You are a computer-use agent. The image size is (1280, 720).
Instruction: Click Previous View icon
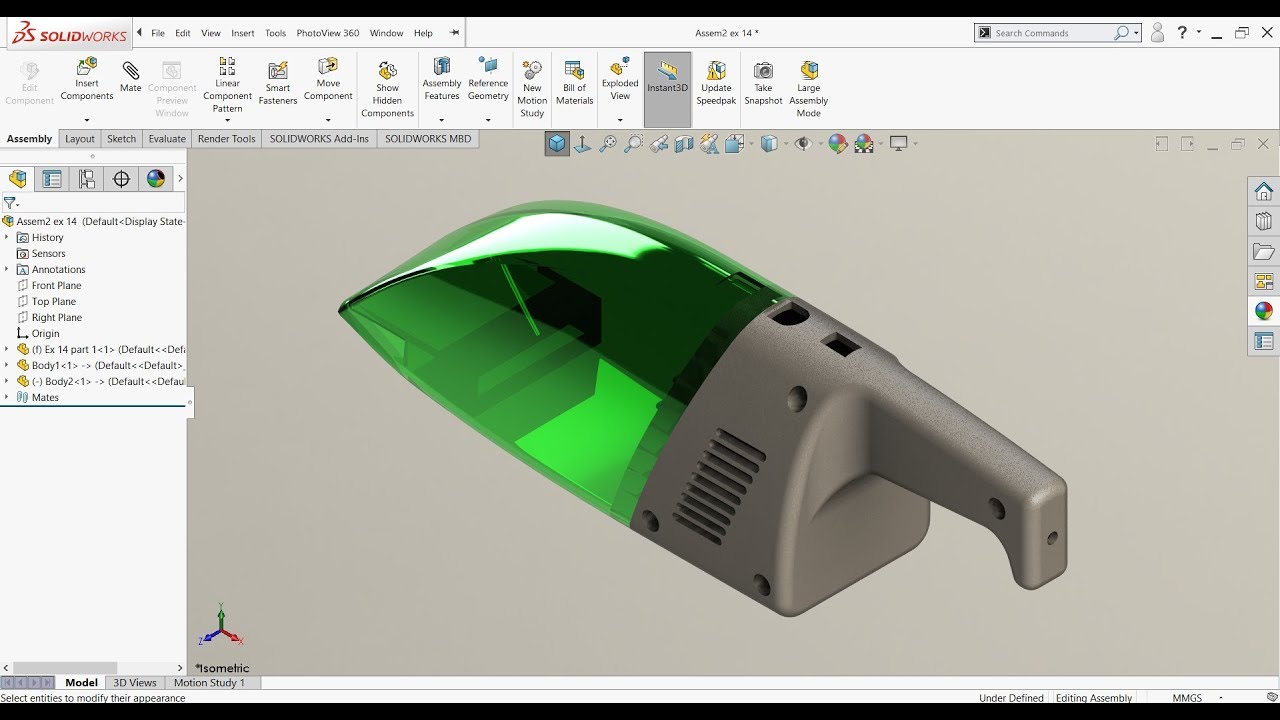pyautogui.click(x=659, y=144)
